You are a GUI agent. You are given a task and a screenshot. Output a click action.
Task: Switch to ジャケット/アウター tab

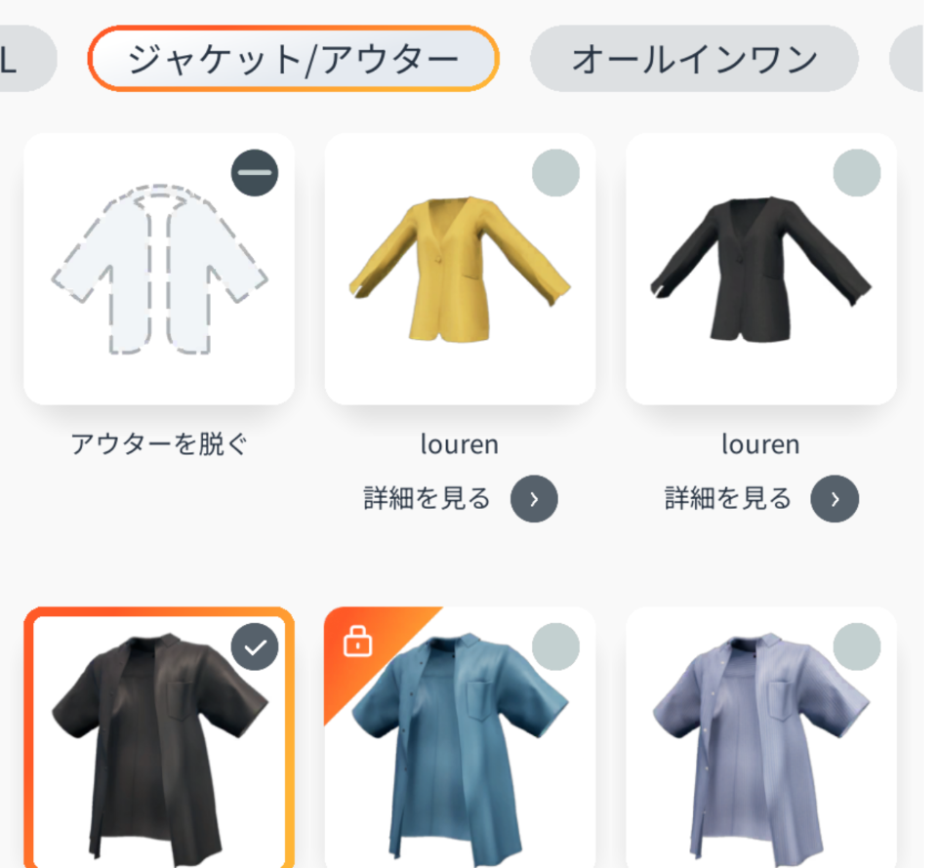tap(293, 58)
